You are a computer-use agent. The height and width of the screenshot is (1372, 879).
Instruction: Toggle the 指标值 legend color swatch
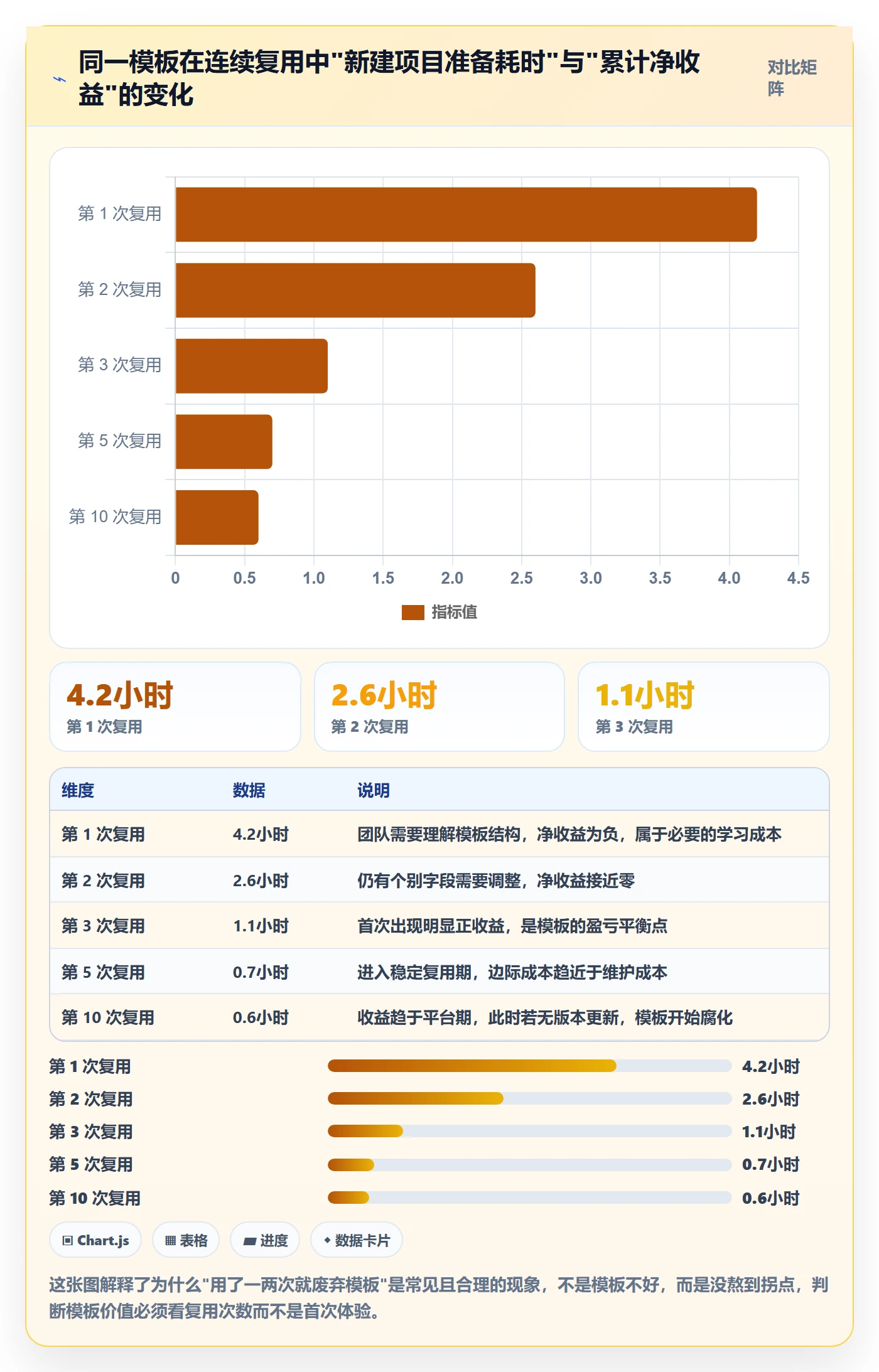(413, 612)
